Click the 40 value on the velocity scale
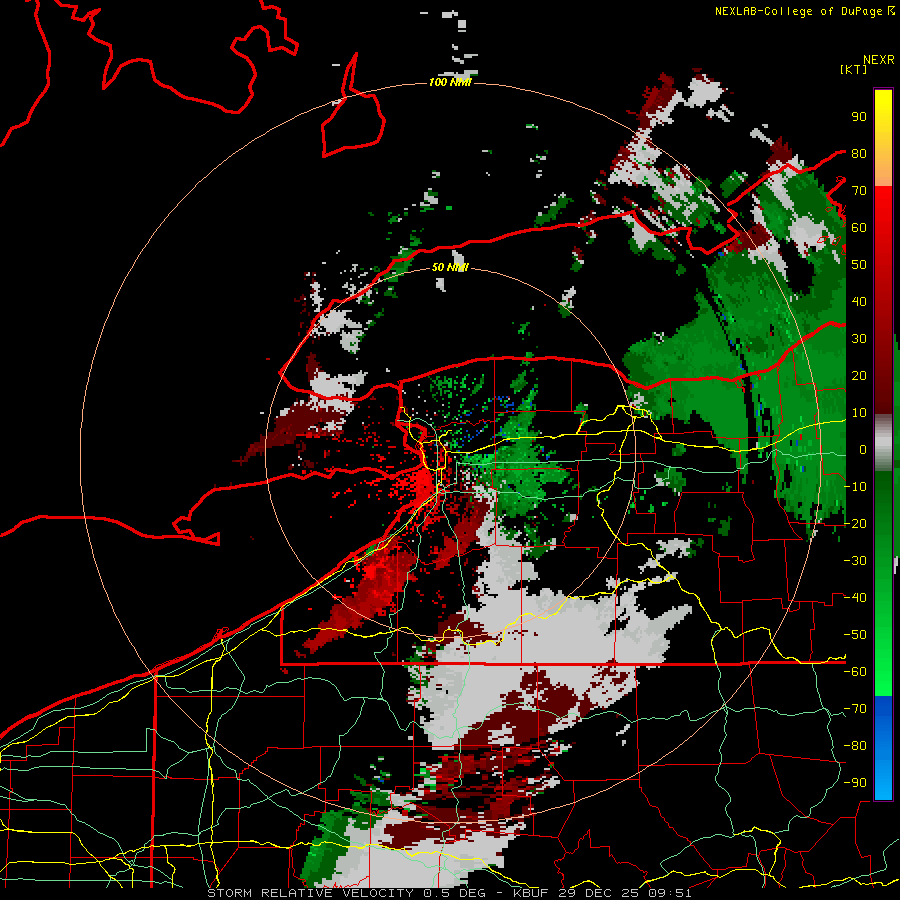This screenshot has height=900, width=900. point(859,301)
